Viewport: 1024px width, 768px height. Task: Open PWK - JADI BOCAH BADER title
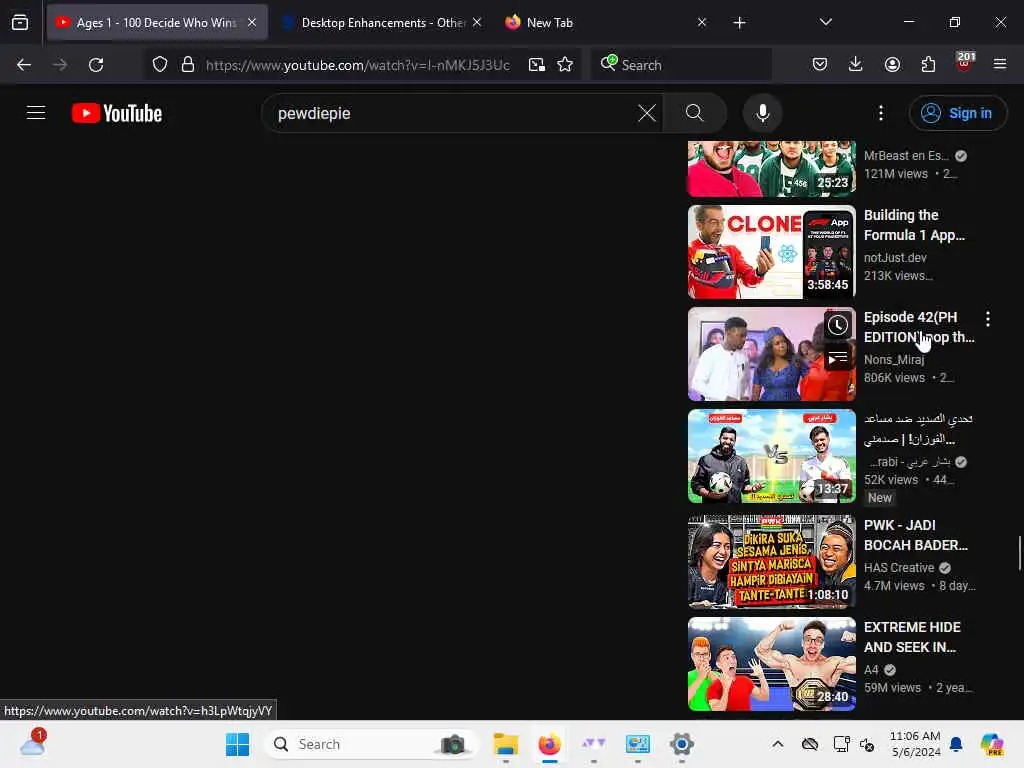[916, 535]
